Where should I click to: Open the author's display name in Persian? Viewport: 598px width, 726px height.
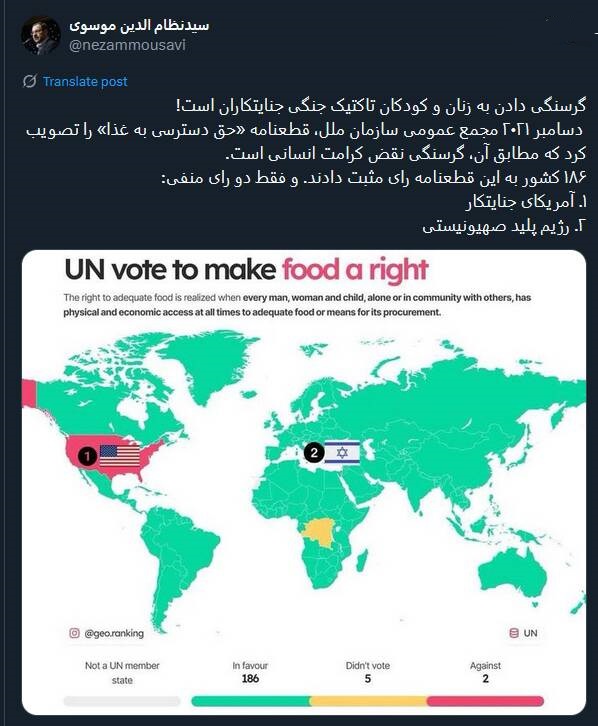coord(139,25)
